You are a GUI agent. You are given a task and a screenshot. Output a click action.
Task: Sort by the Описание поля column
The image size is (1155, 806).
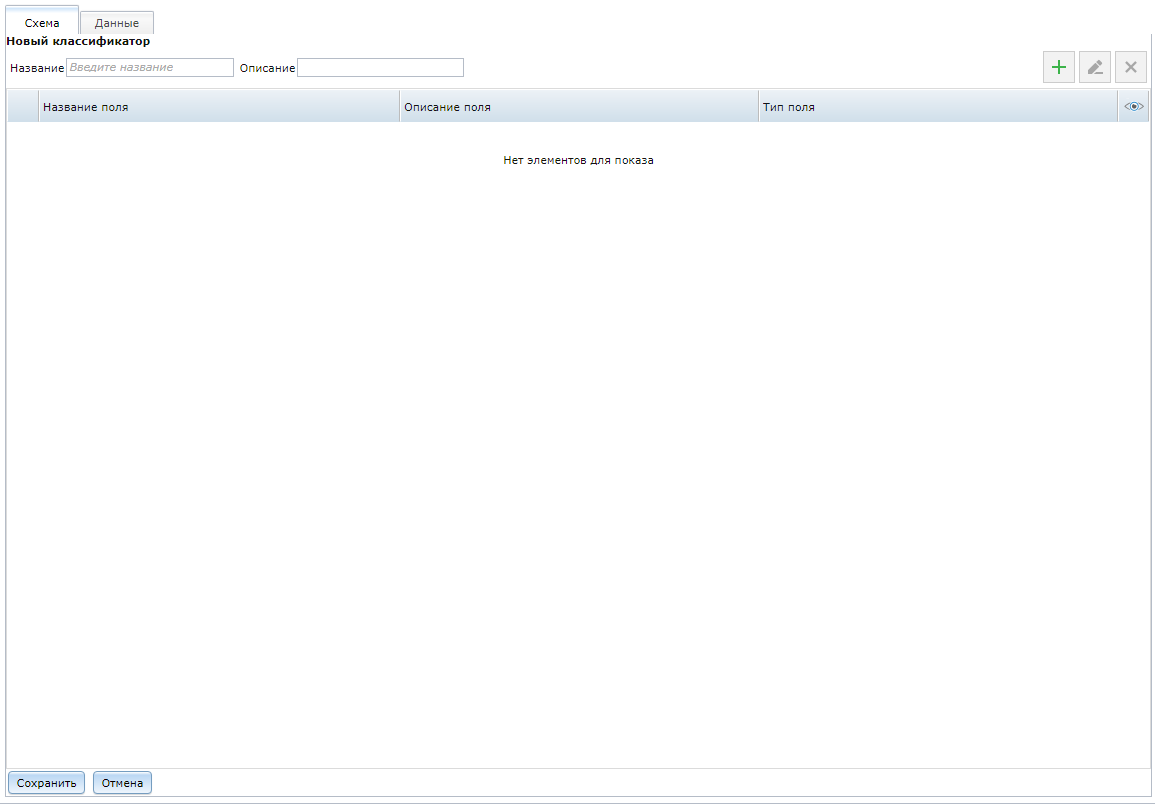447,105
